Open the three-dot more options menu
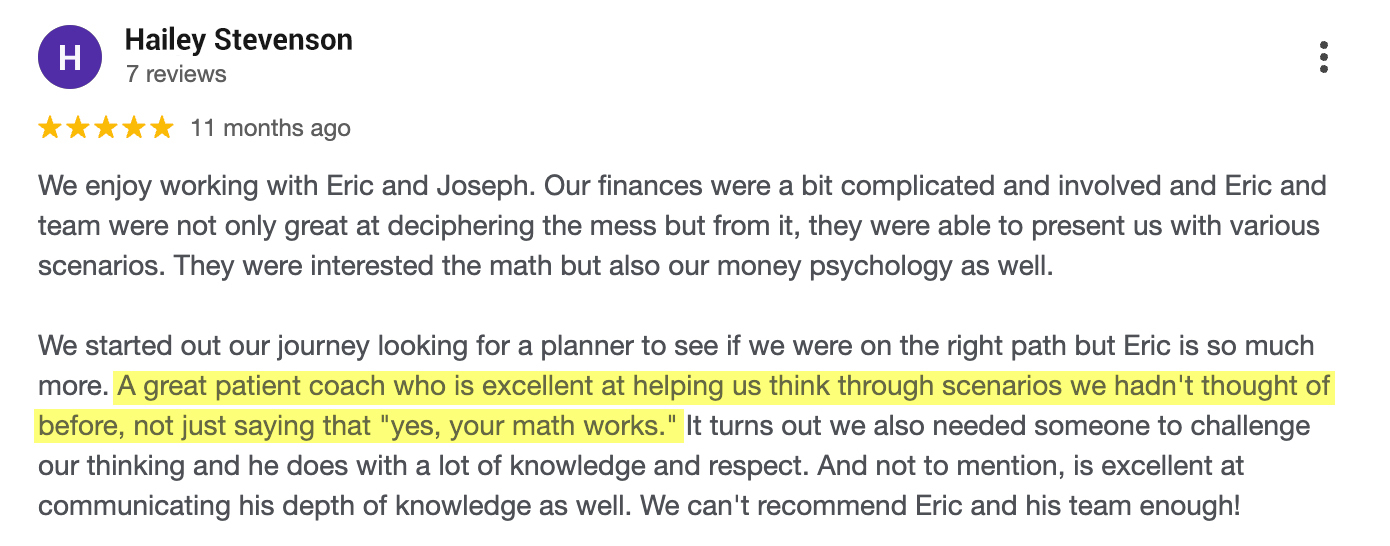Viewport: 1390px width, 546px height. click(x=1323, y=57)
